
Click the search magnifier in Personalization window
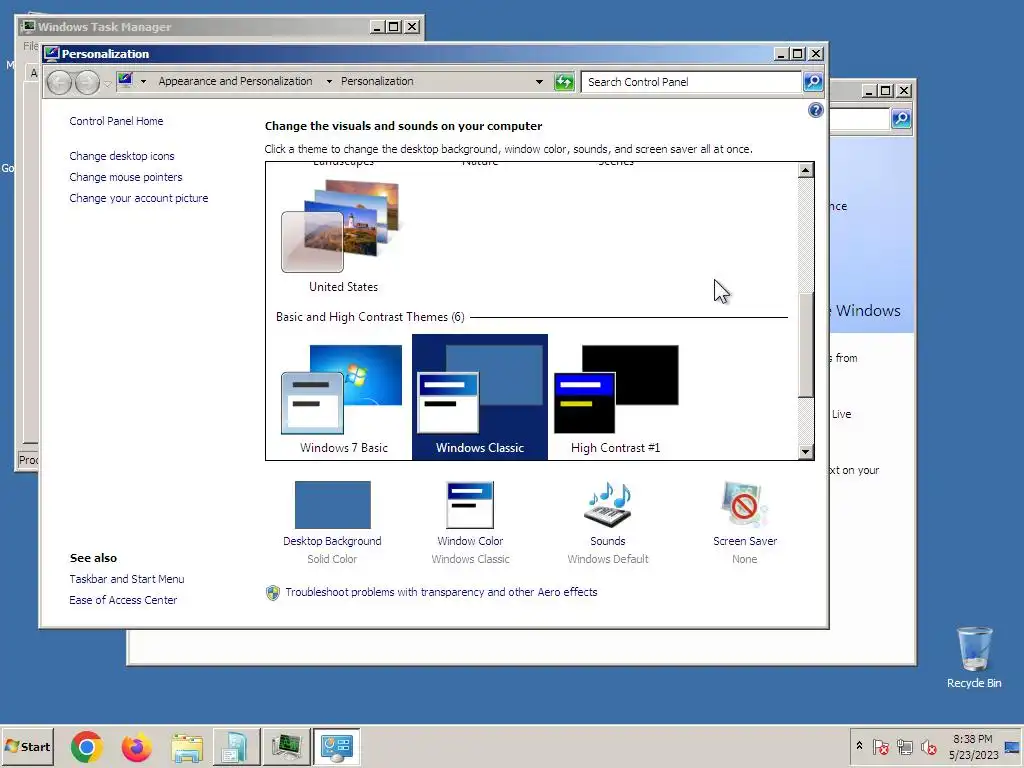click(813, 82)
